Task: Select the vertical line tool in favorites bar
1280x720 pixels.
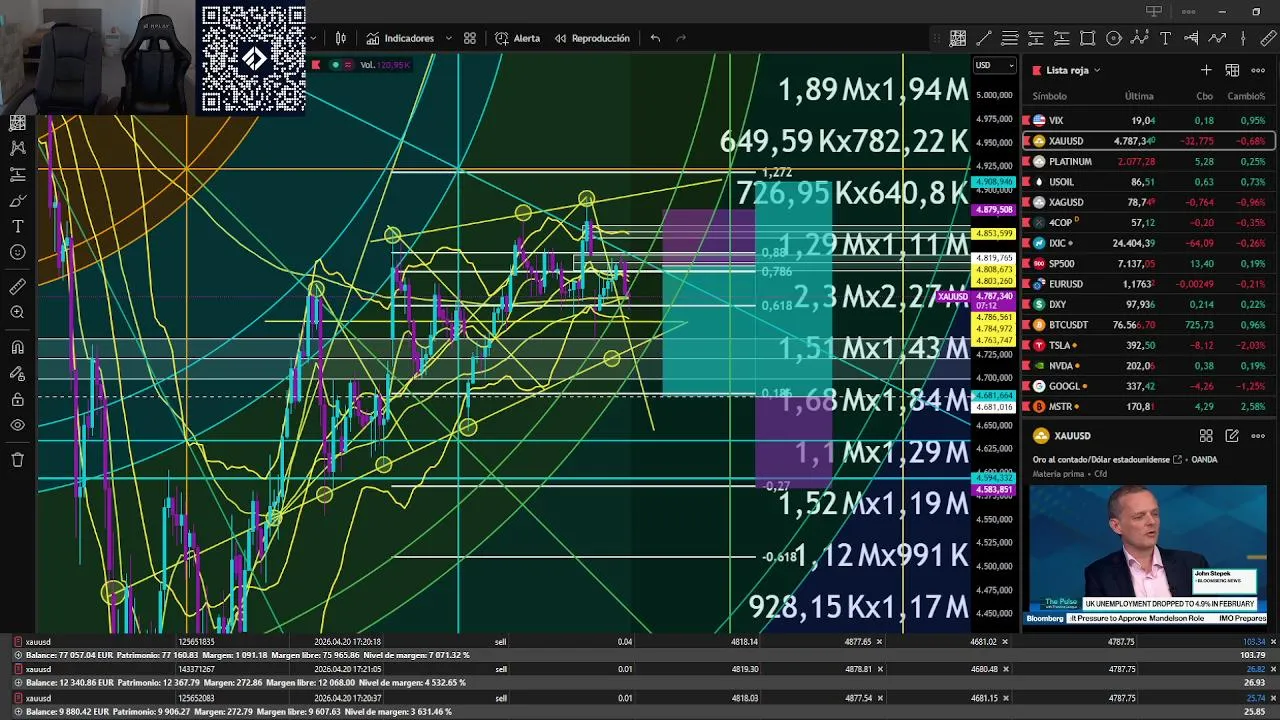Action: point(1243,38)
